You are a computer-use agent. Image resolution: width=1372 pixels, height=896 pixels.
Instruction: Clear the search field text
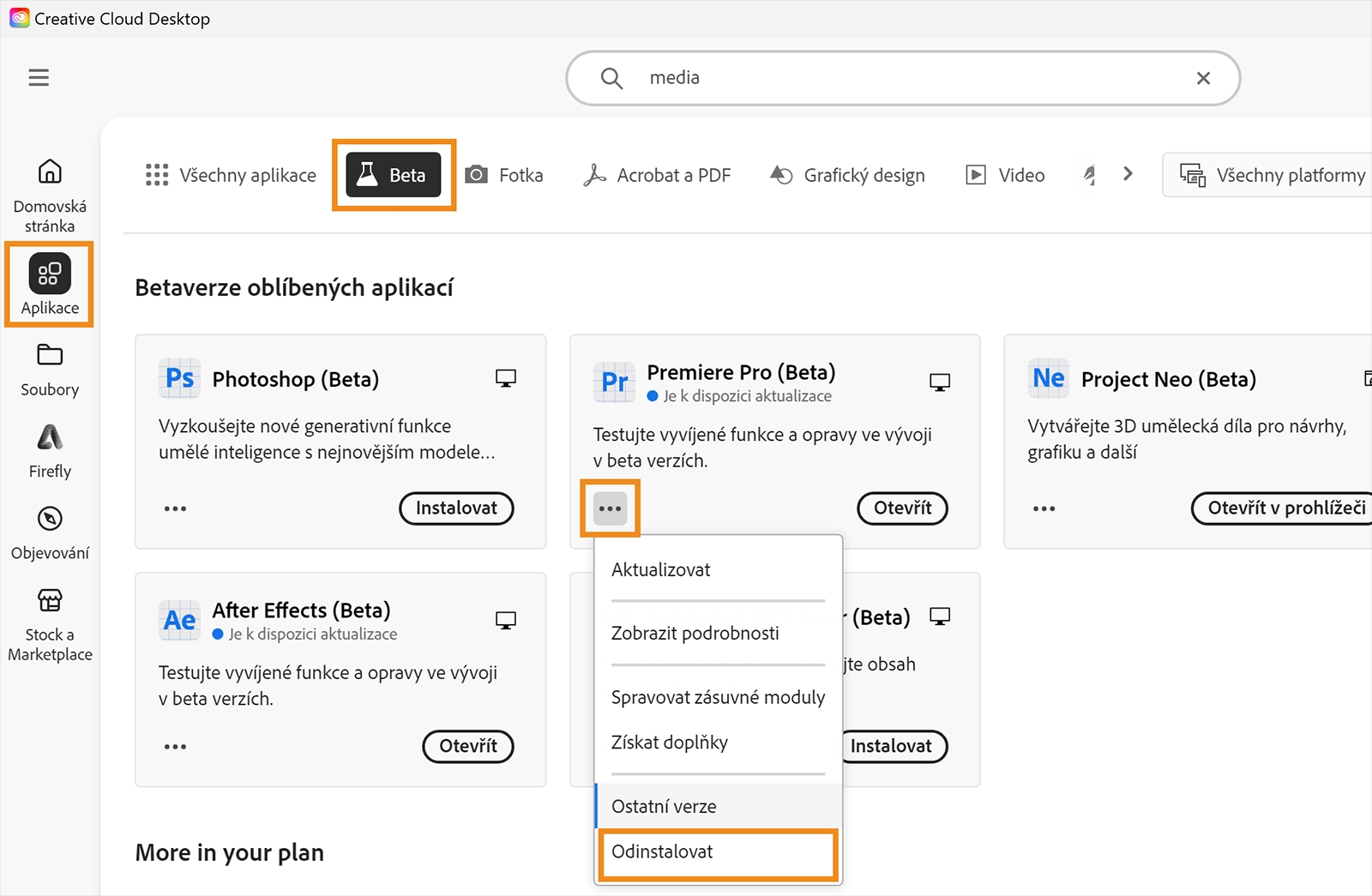point(1203,78)
